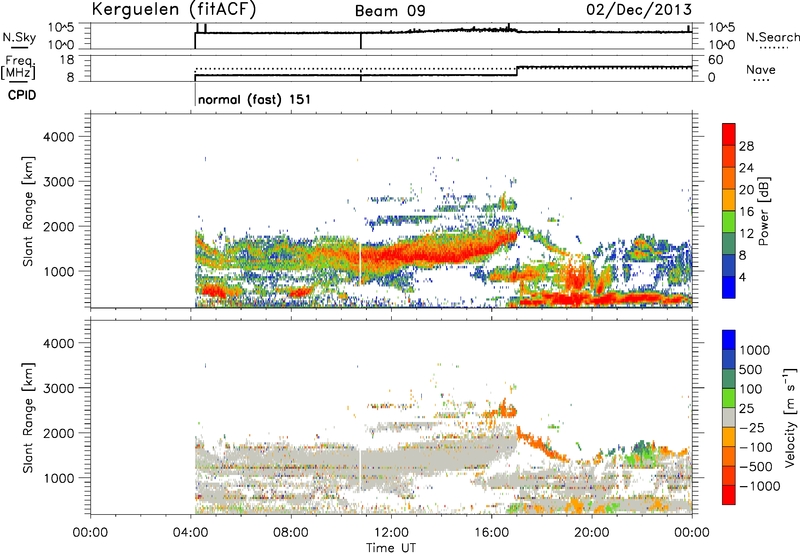Click the "2000" tick on the power panel
The height and width of the screenshot is (554, 800).
(59, 226)
